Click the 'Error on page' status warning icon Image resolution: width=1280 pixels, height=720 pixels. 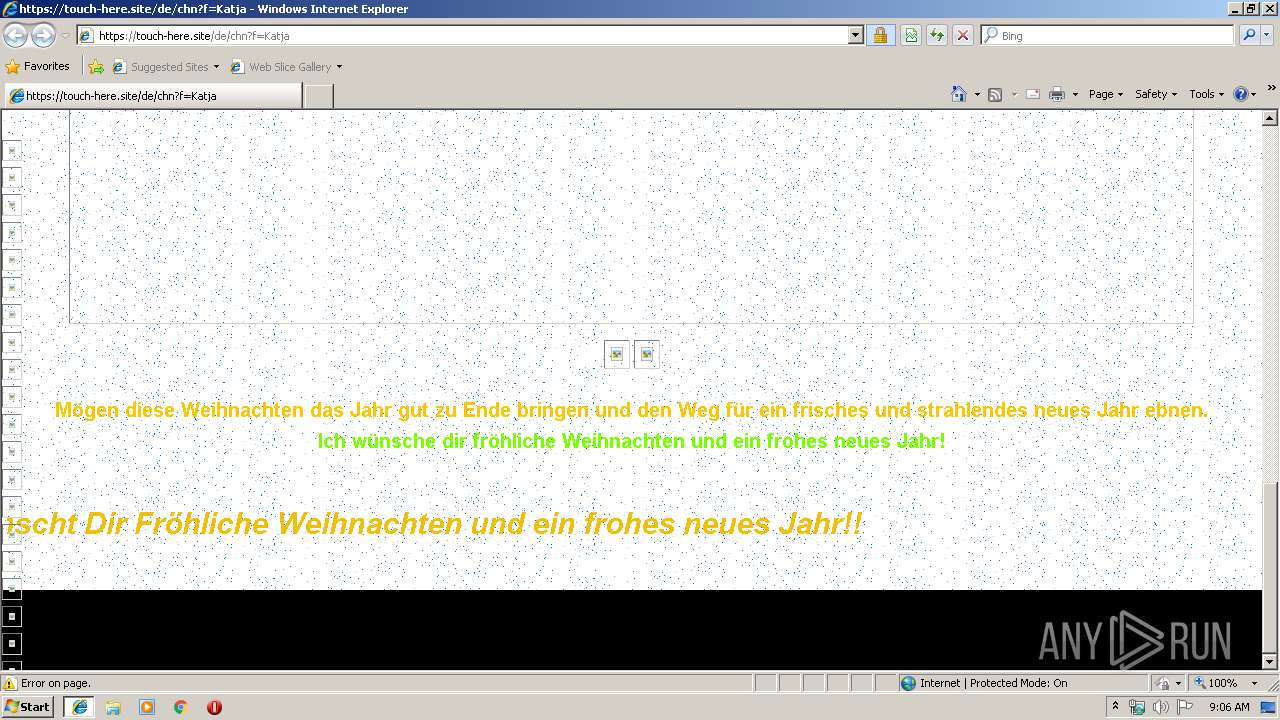pyautogui.click(x=10, y=683)
